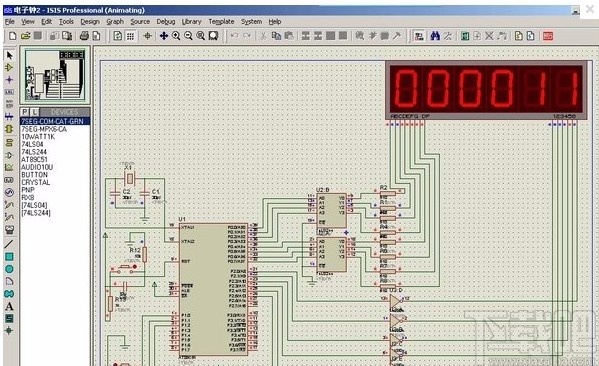The width and height of the screenshot is (599, 366).
Task: Select AT89C51 in the devices list
Action: (x=34, y=159)
